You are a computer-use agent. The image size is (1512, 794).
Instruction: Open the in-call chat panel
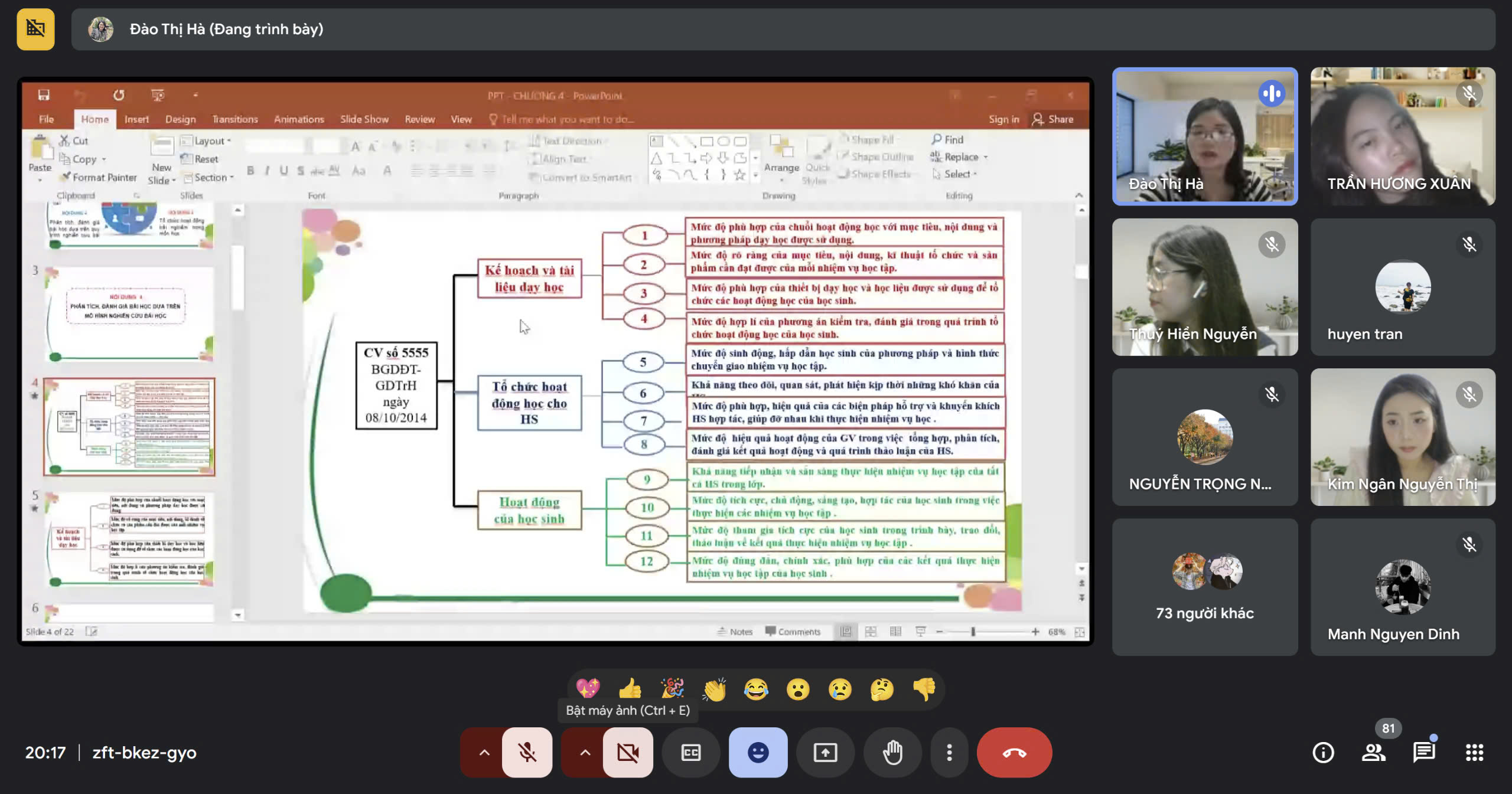[x=1424, y=752]
